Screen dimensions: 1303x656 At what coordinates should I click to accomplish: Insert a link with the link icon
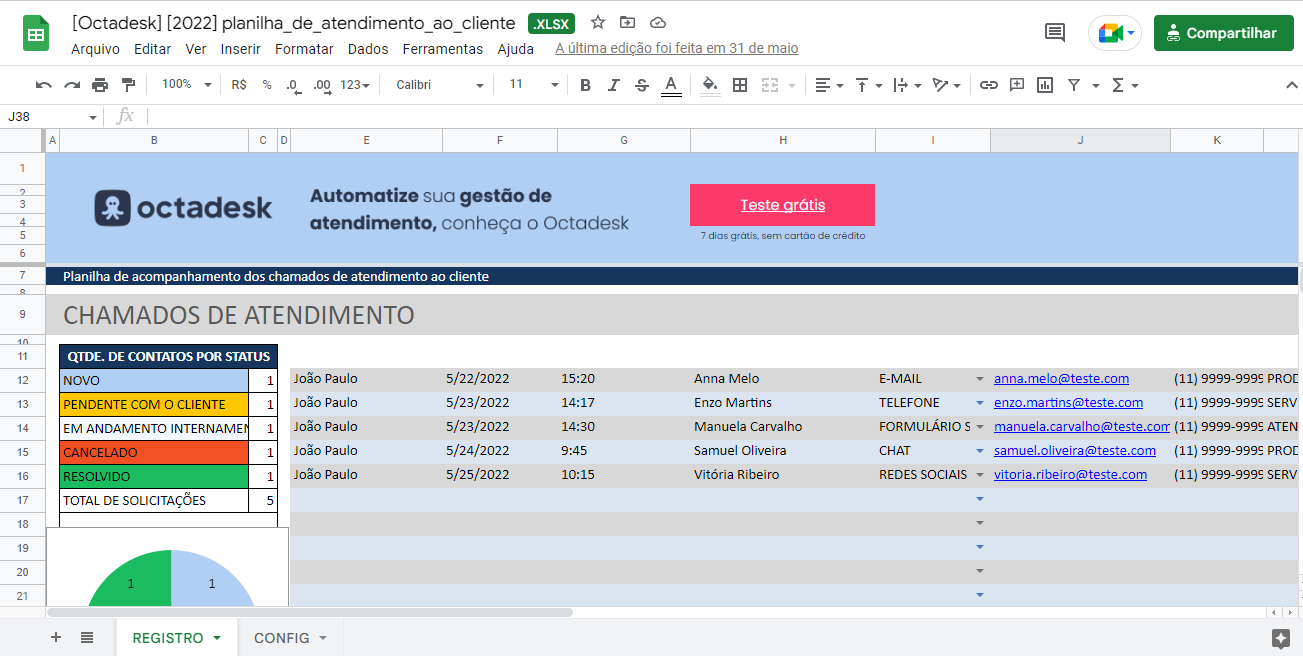(x=989, y=85)
